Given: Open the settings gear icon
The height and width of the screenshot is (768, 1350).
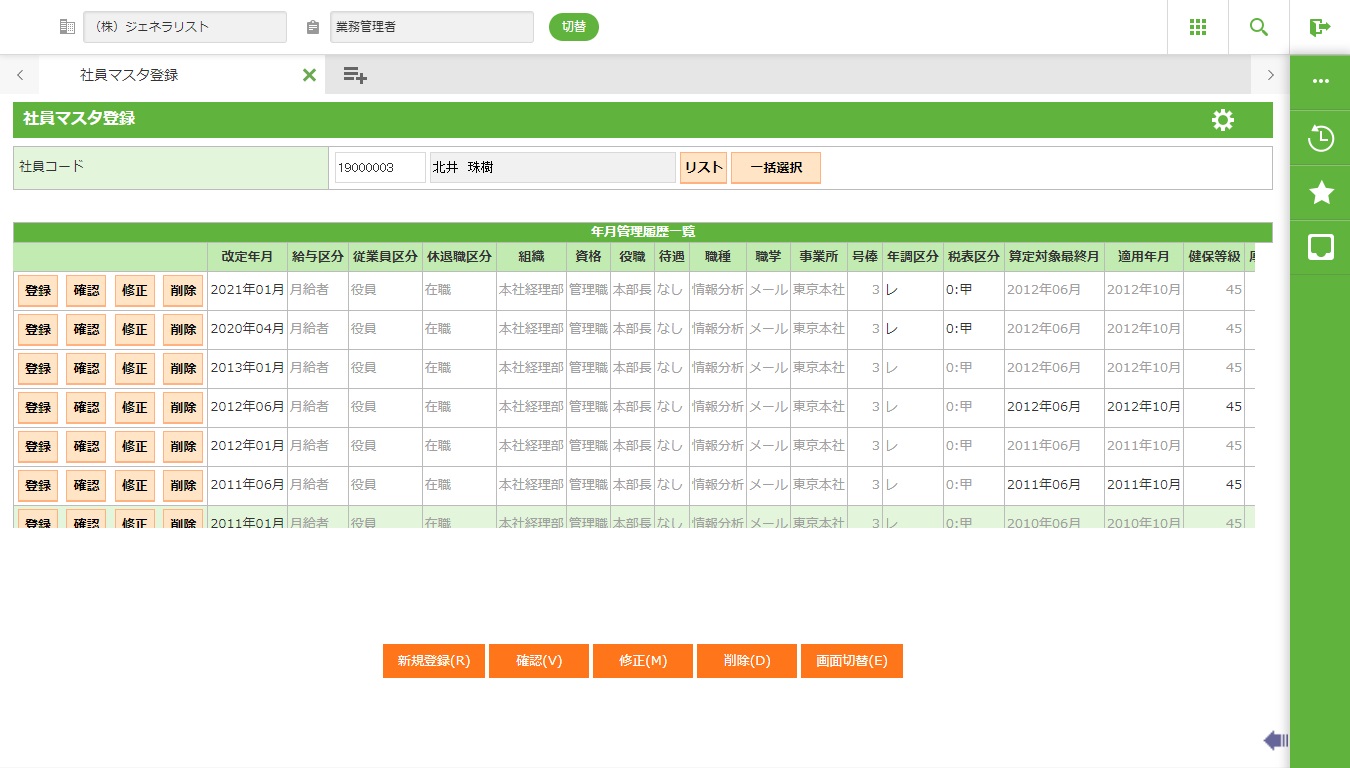Looking at the screenshot, I should point(1222,120).
